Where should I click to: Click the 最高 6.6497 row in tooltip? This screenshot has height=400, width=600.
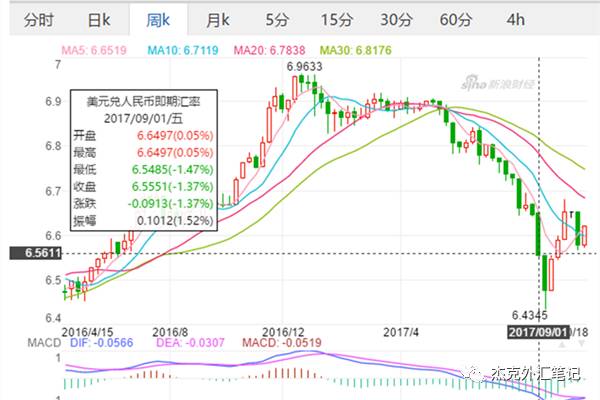(143, 152)
